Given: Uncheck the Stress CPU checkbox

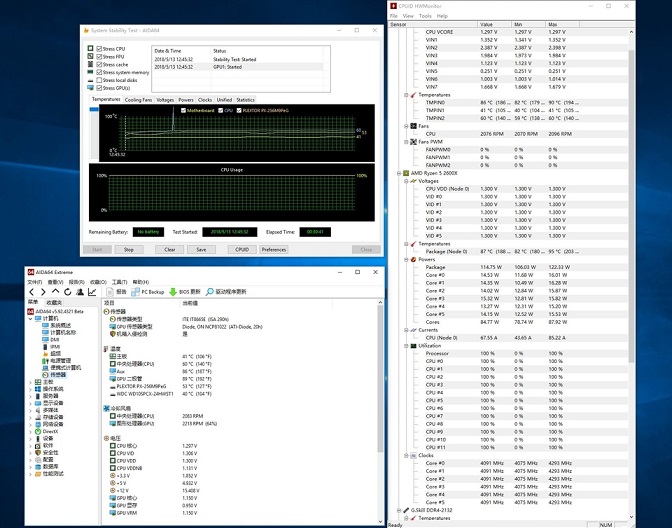Looking at the screenshot, I should [x=98, y=48].
